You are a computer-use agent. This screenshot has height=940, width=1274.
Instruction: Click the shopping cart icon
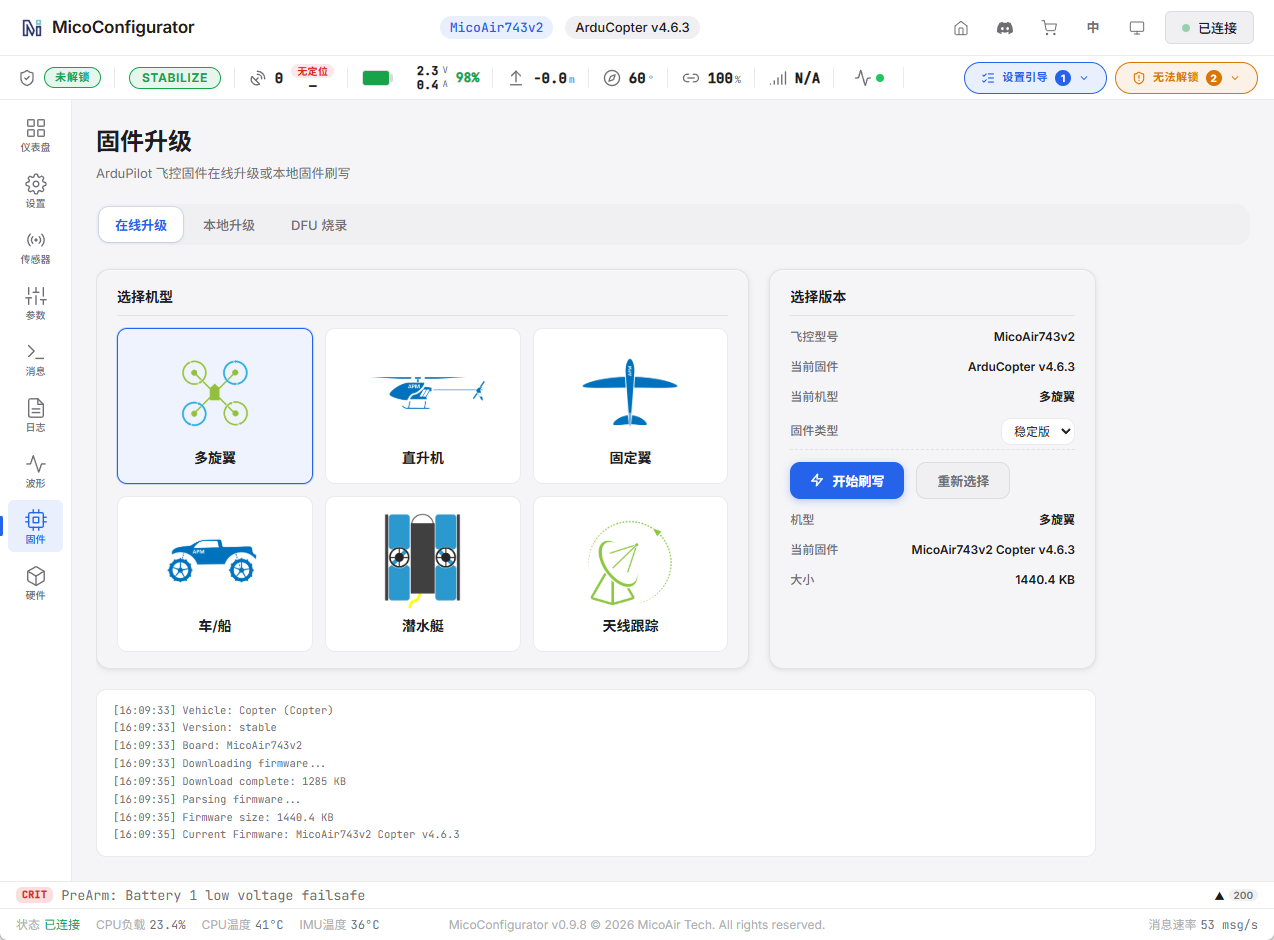coord(1049,28)
